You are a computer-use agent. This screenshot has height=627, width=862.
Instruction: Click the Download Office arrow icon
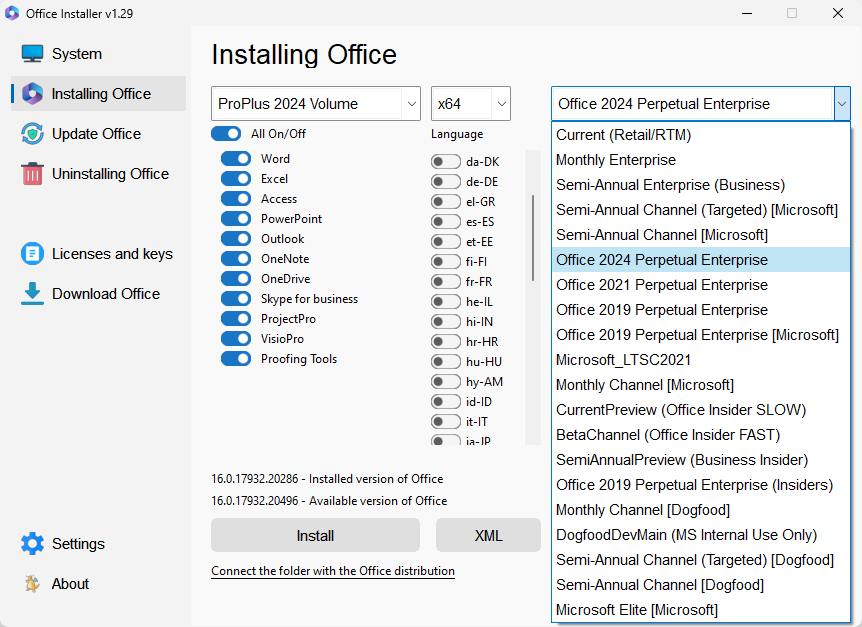[x=32, y=293]
